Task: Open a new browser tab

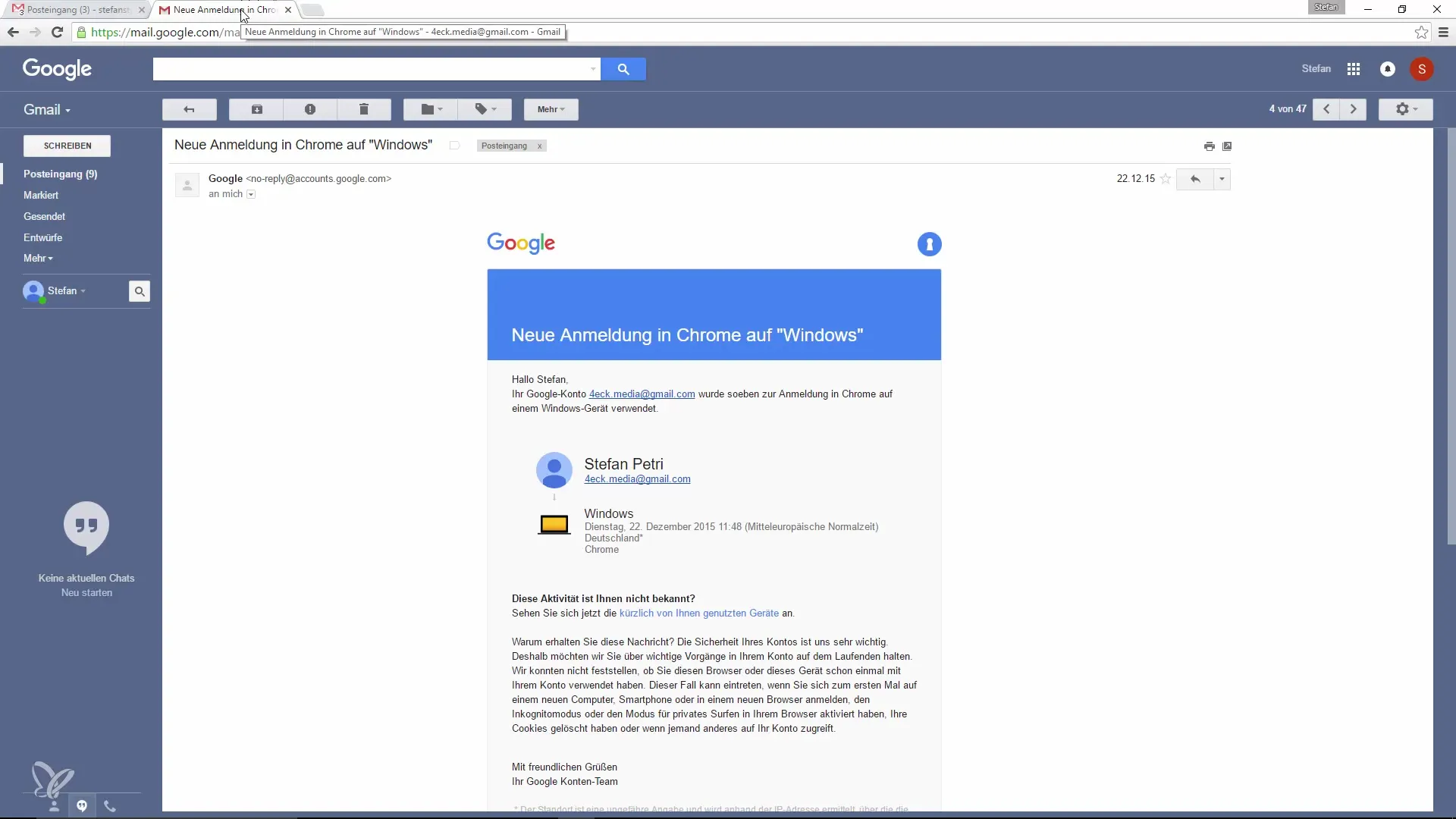Action: [x=312, y=10]
